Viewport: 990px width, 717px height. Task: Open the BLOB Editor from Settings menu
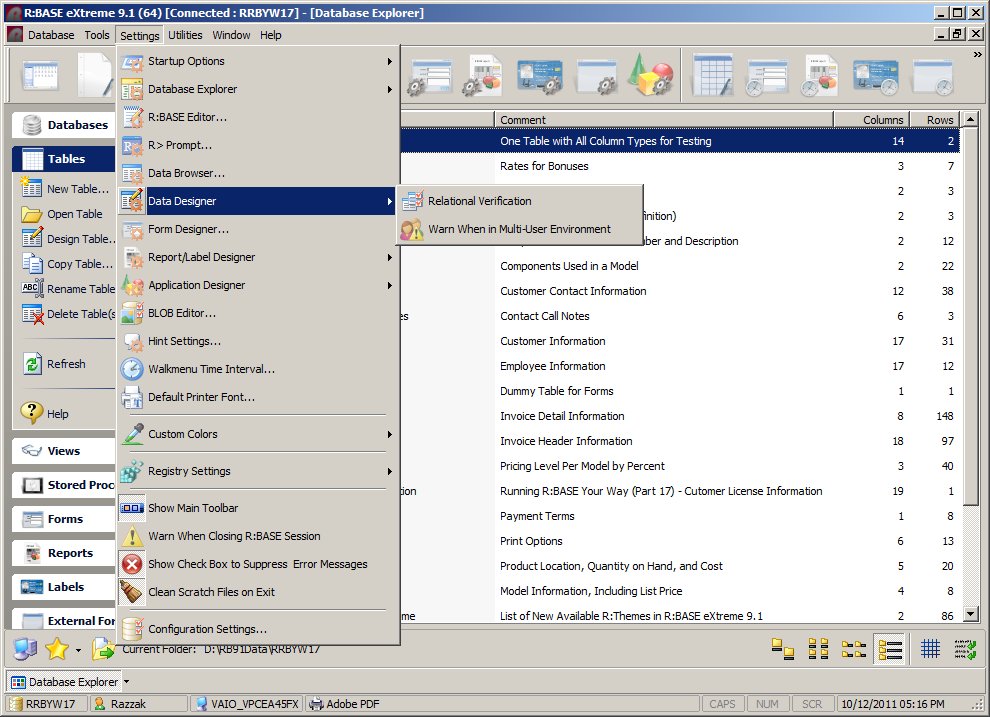(x=181, y=313)
